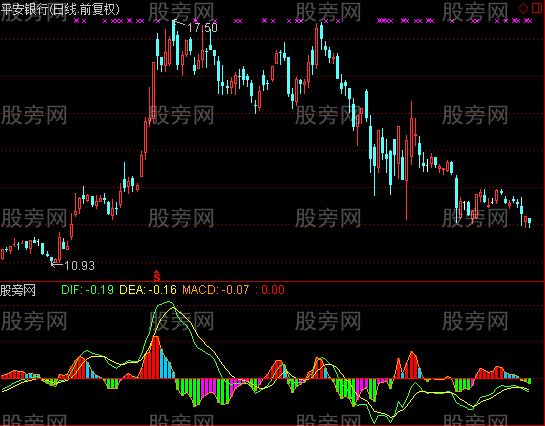Click the MACD: -0.07 indicator value
Image resolution: width=545 pixels, height=426 pixels.
216,290
